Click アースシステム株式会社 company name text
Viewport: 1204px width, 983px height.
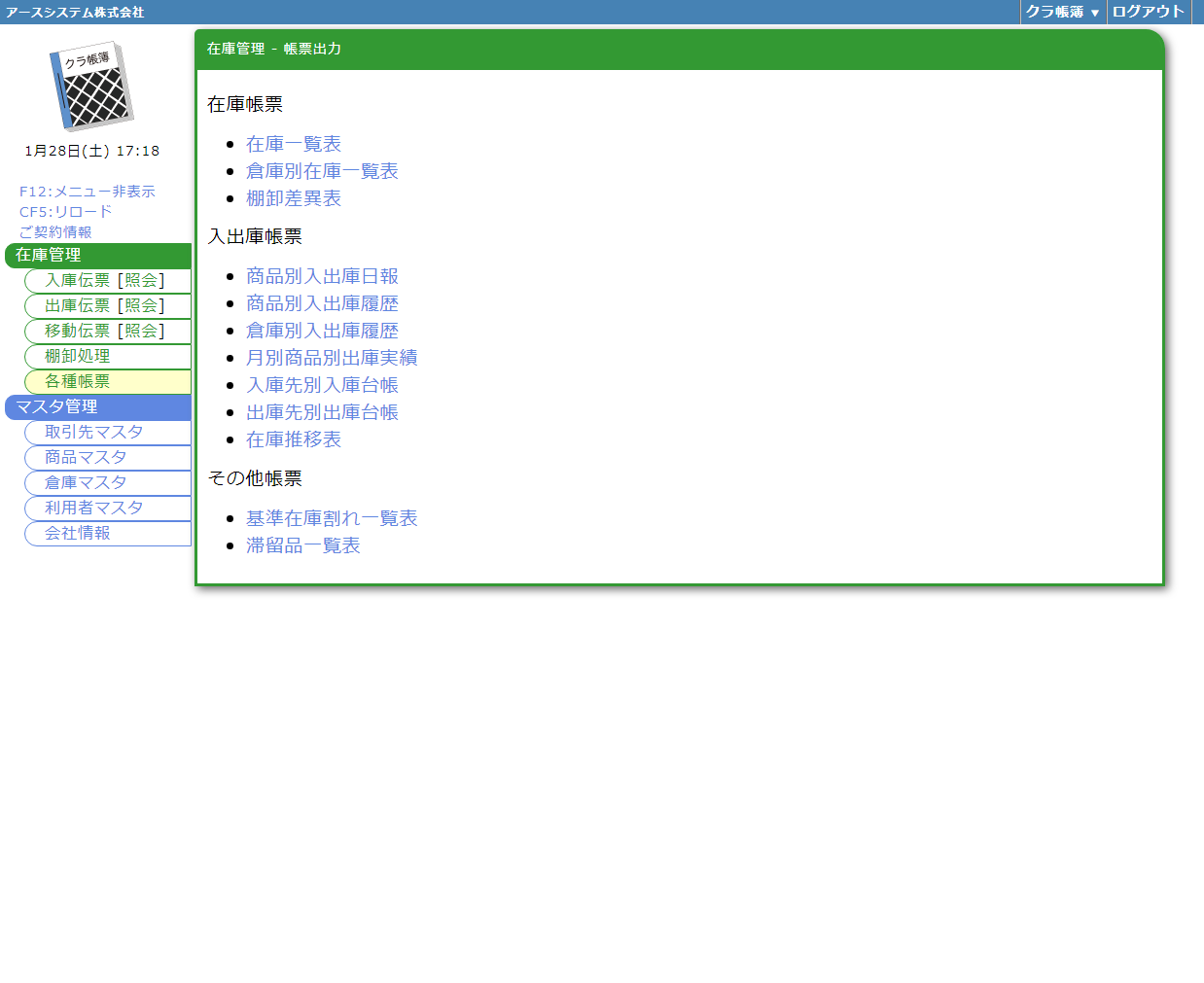[x=75, y=12]
